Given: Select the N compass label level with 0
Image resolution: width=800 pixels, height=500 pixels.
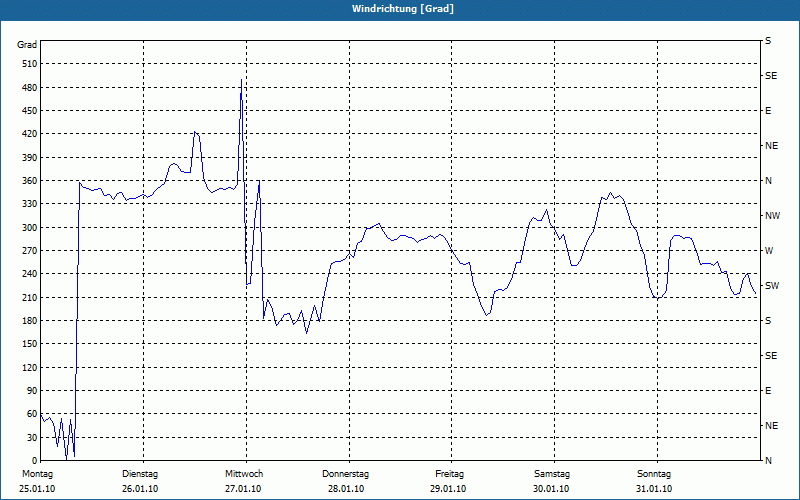Looking at the screenshot, I should [768, 461].
